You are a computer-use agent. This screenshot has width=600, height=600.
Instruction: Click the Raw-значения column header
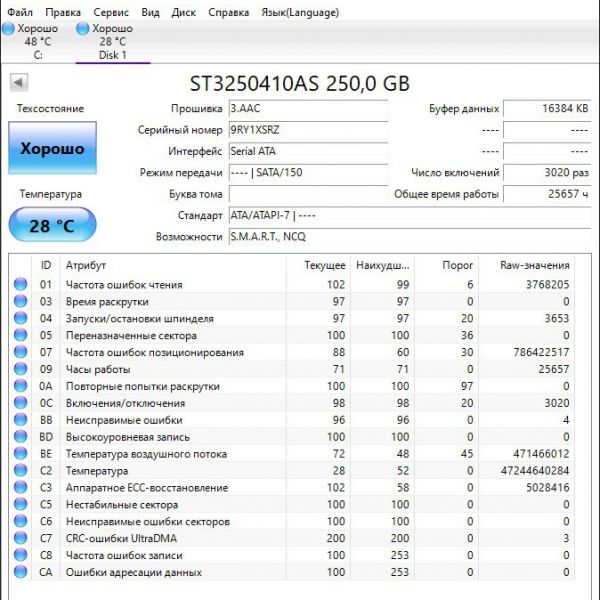527,265
